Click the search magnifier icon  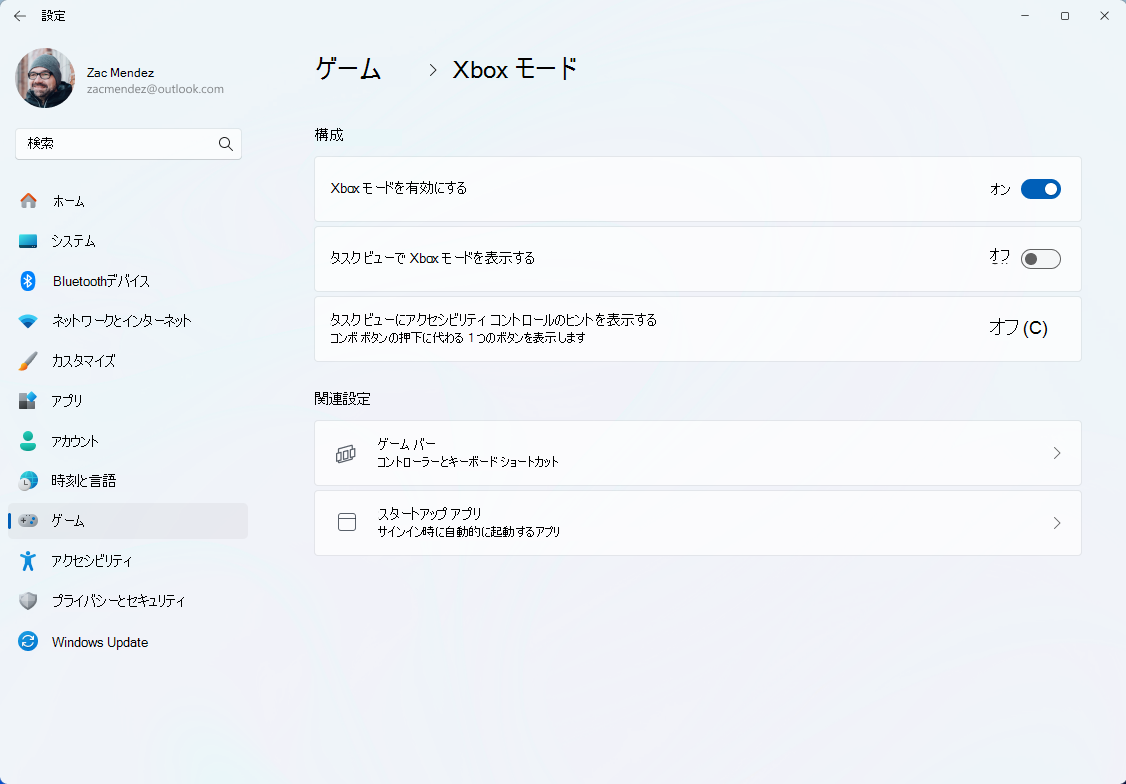225,144
